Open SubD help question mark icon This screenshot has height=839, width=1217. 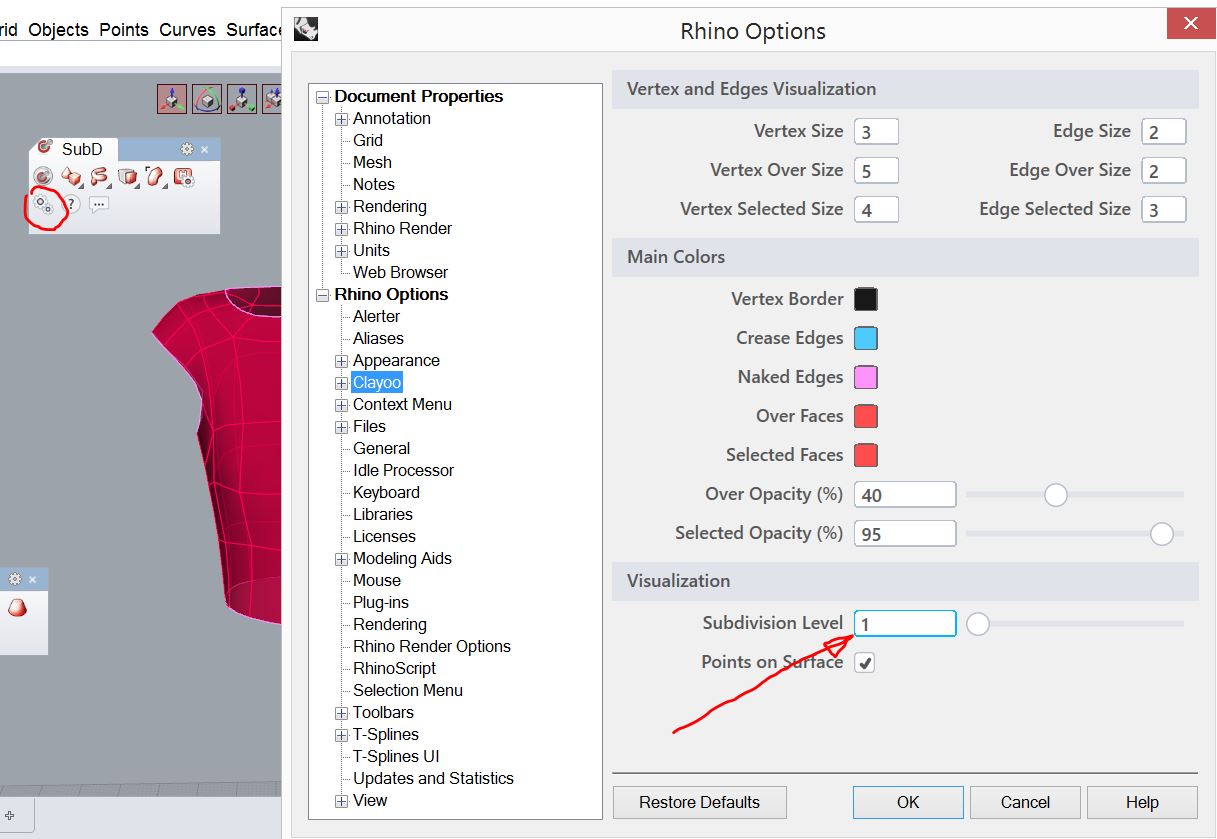tap(71, 204)
